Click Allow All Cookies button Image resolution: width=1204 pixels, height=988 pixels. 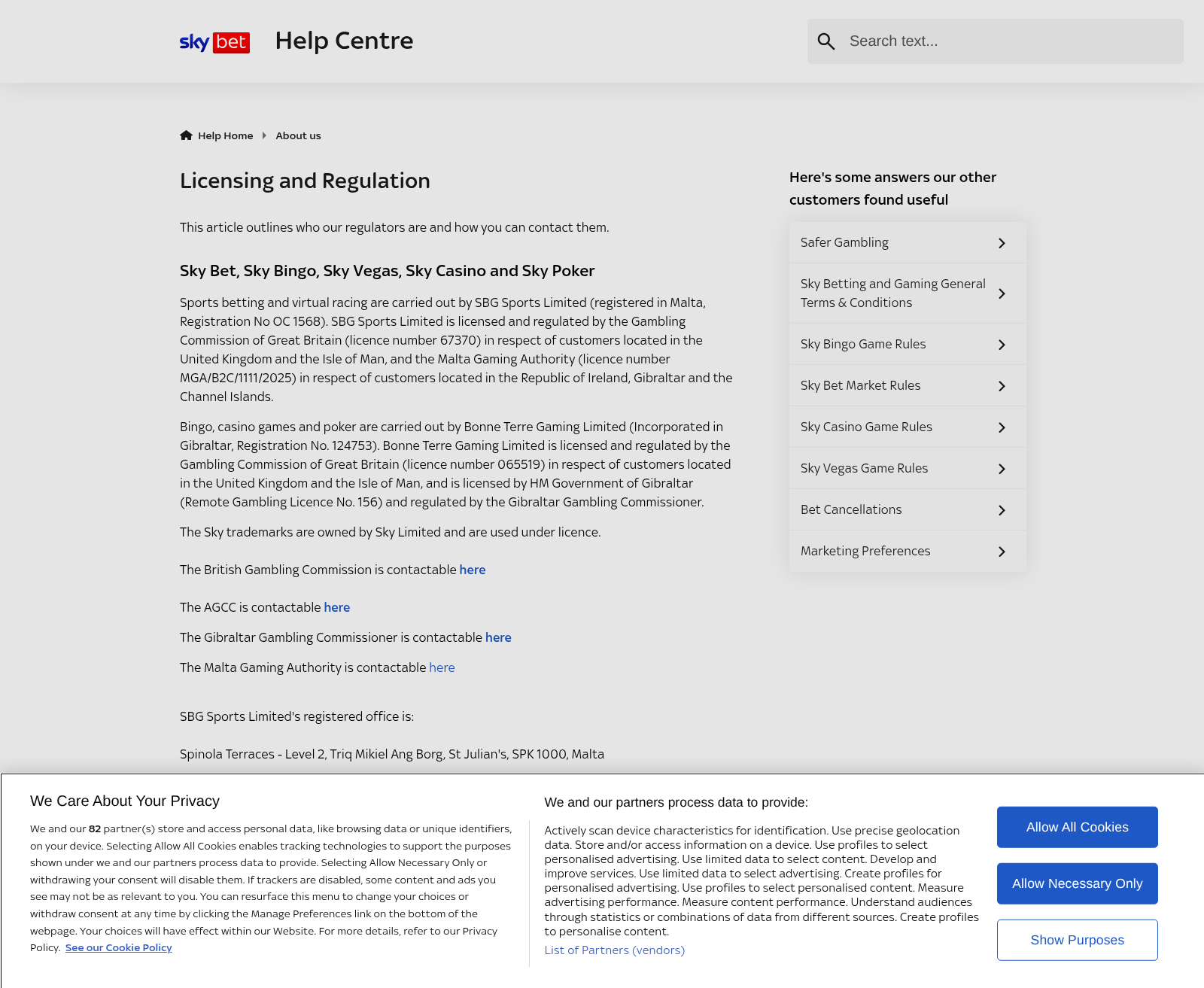(x=1077, y=827)
